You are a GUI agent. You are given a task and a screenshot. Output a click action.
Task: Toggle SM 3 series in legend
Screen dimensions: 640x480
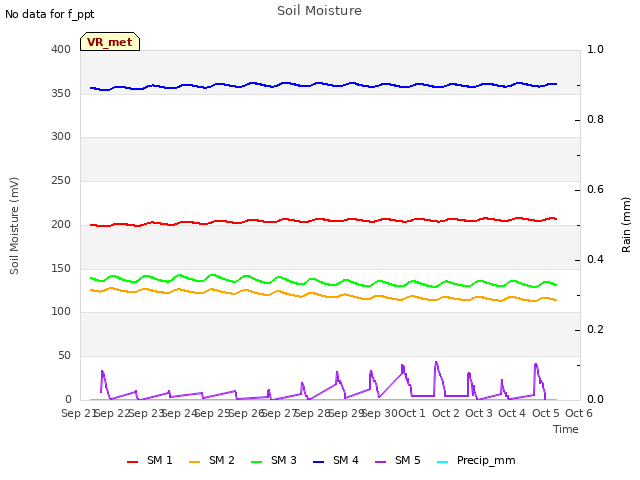273,460
